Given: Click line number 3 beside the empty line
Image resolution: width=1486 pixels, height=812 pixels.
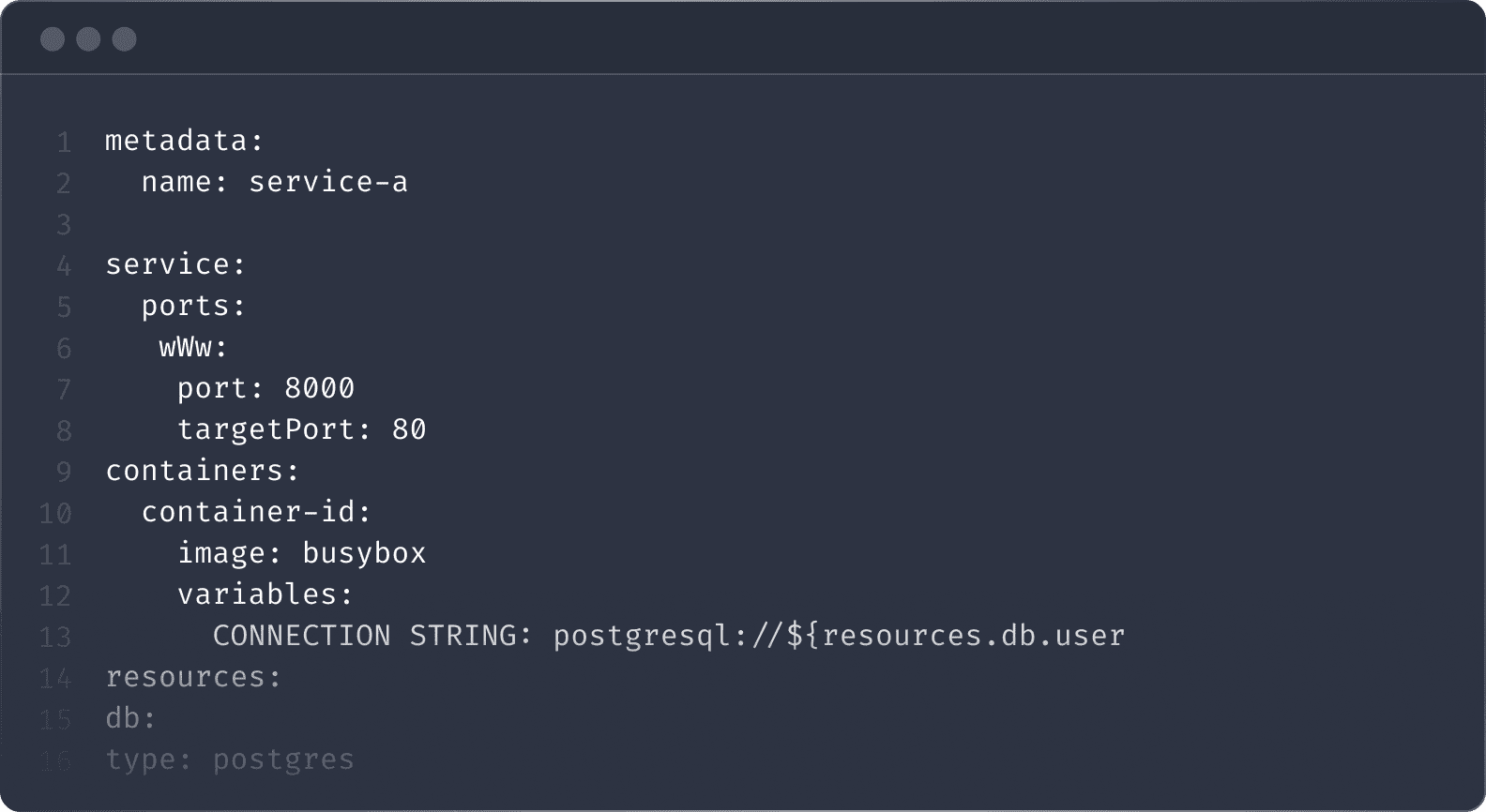Looking at the screenshot, I should (64, 224).
